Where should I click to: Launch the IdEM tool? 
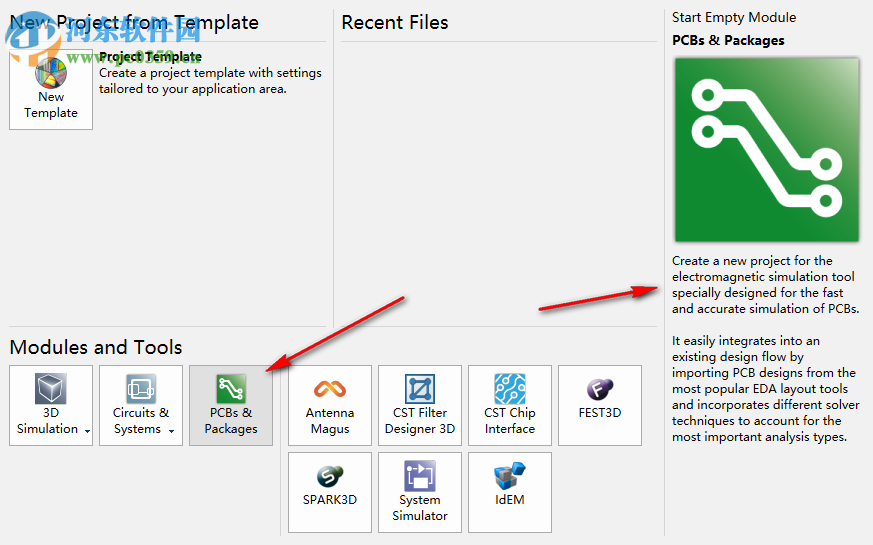(x=510, y=492)
